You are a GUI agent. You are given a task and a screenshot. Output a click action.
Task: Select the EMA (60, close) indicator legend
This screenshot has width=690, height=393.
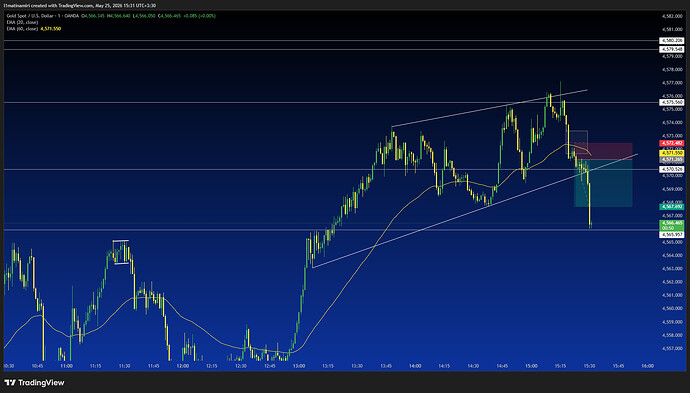tap(22, 29)
